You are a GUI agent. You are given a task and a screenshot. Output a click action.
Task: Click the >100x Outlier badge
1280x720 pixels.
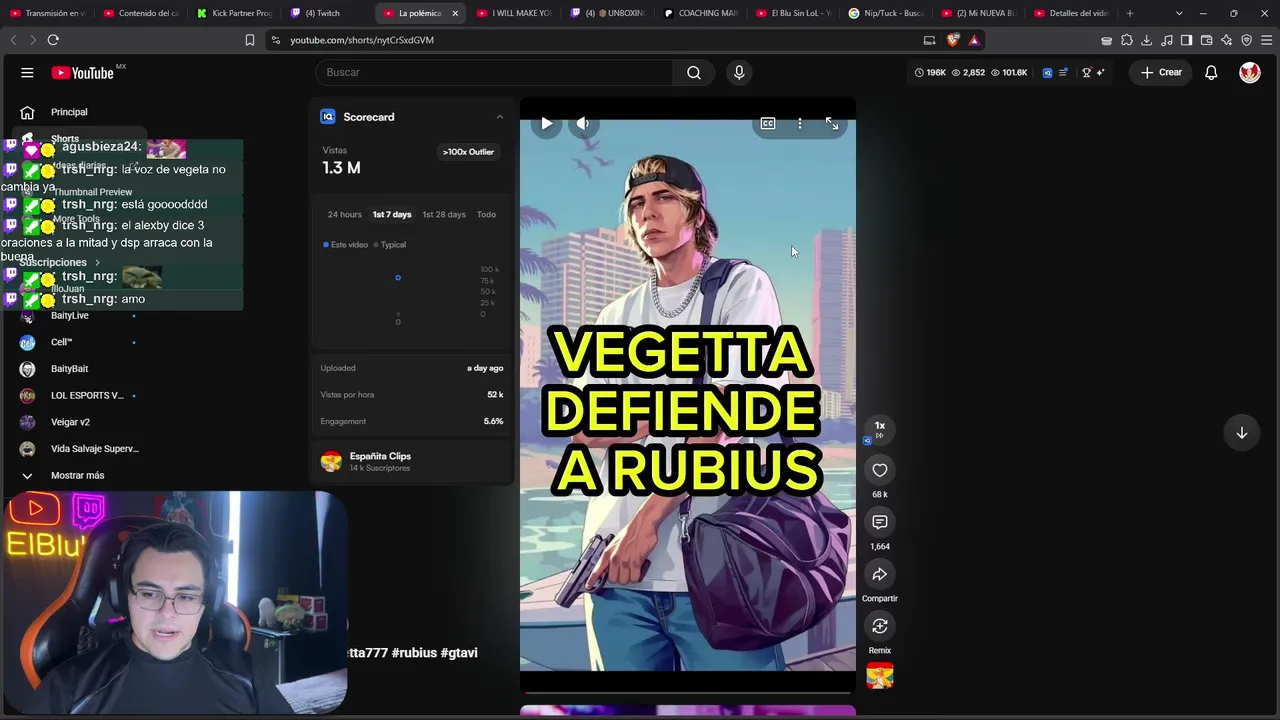(468, 152)
